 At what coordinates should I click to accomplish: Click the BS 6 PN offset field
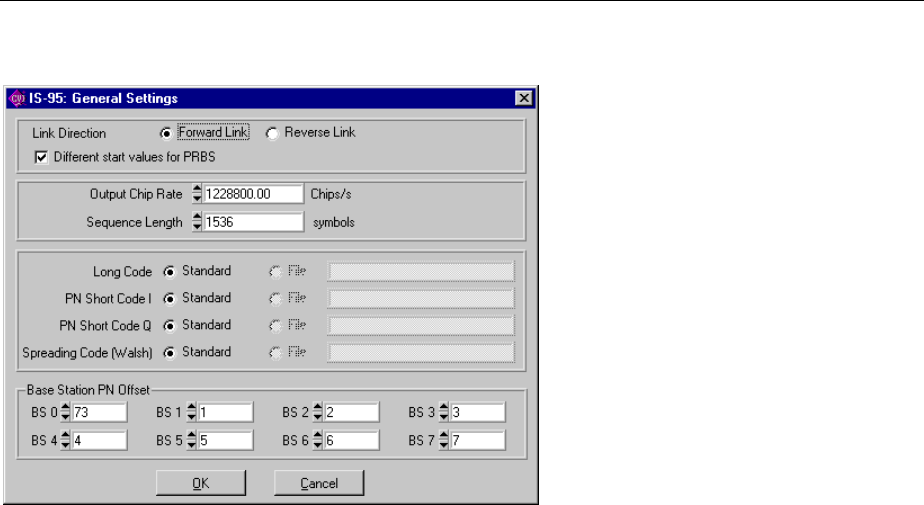[x=351, y=440]
